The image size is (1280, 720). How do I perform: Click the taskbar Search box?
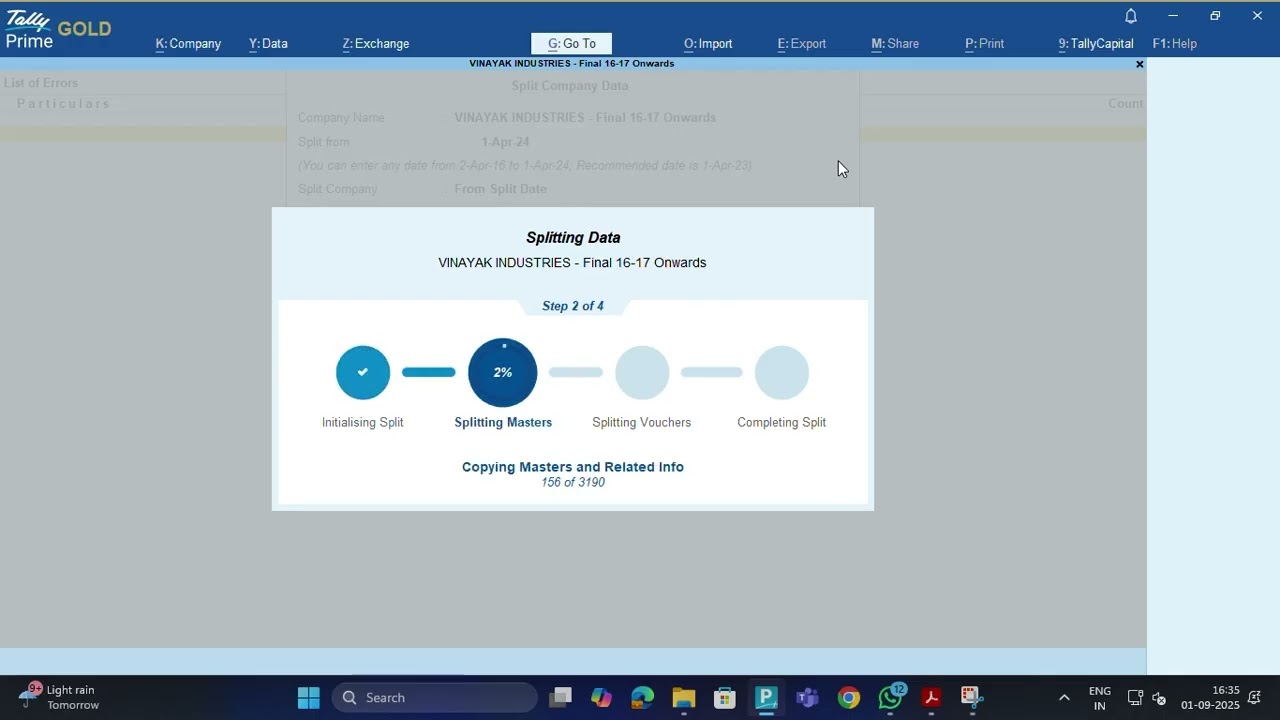click(x=435, y=698)
